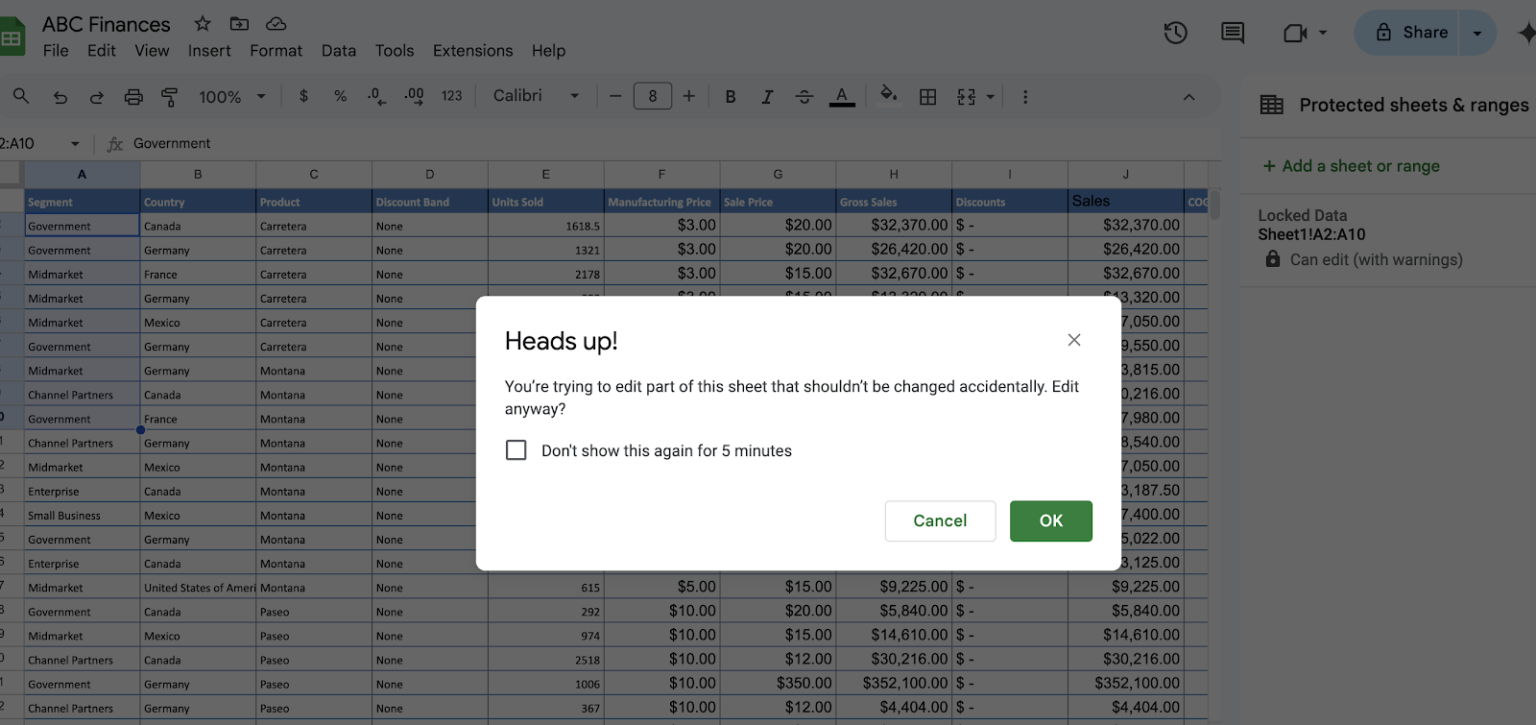Click inside the formula bar
The height and width of the screenshot is (725, 1536).
click(x=300, y=143)
